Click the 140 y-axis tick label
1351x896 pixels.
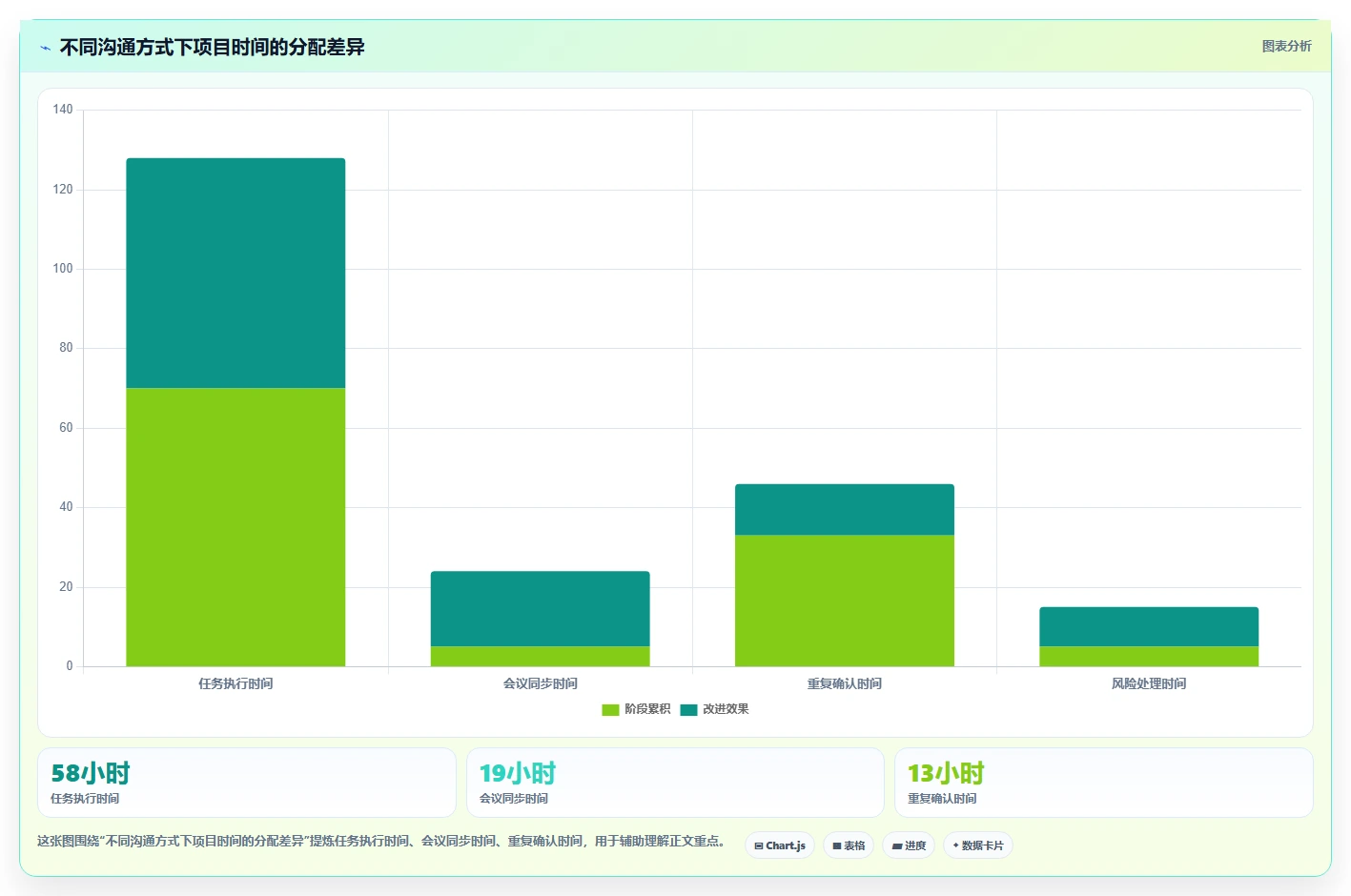pyautogui.click(x=63, y=110)
